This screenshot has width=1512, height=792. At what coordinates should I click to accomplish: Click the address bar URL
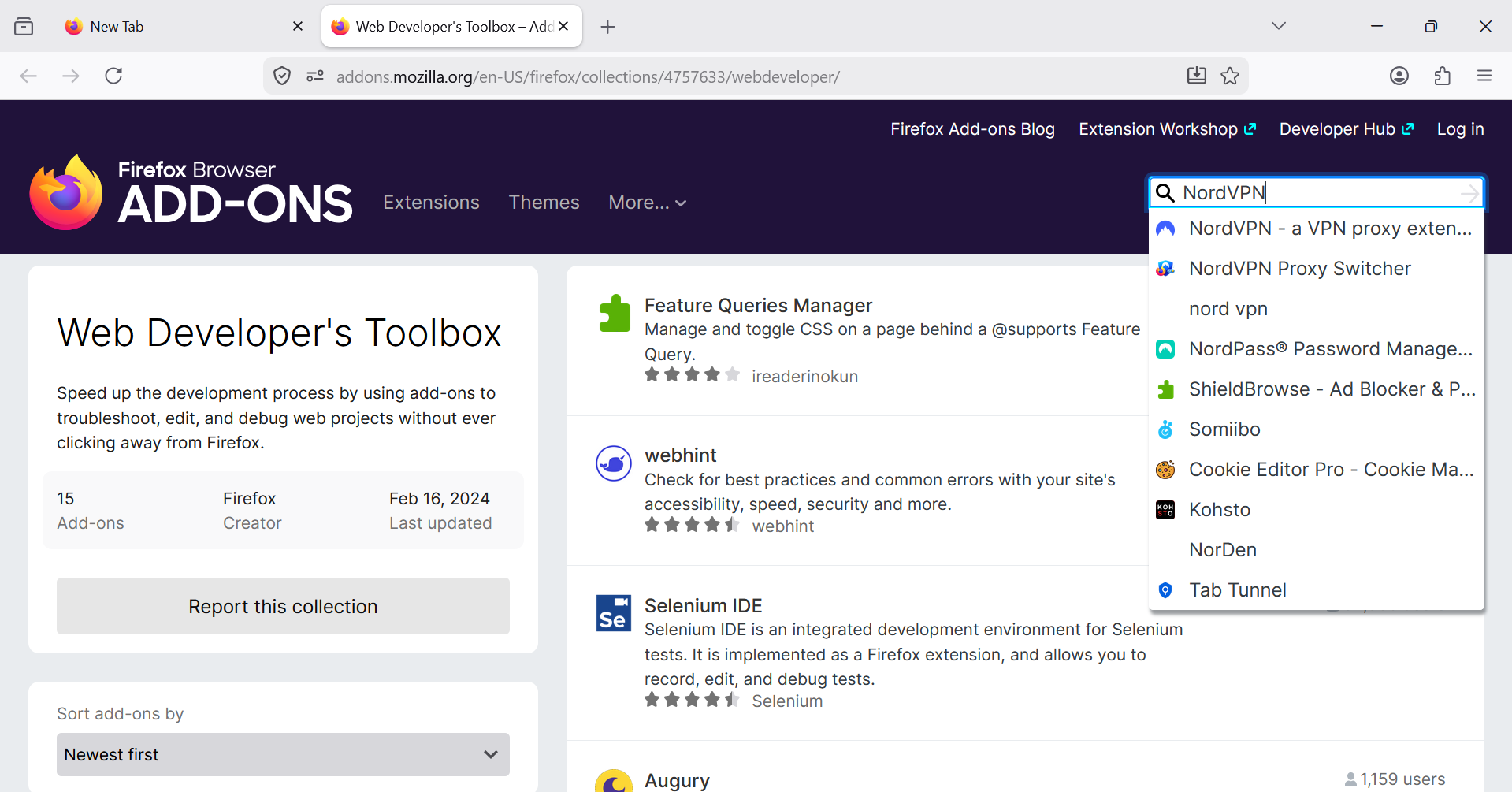click(x=588, y=77)
